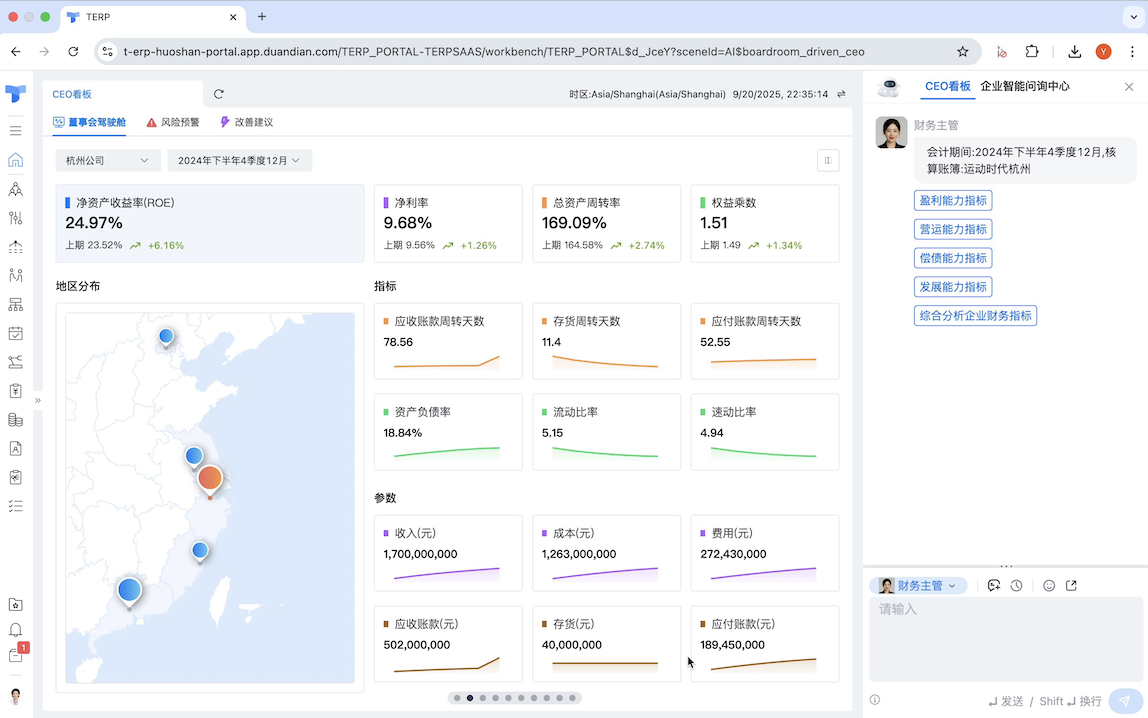1148x718 pixels.
Task: Open the 杭州公司 company selector
Action: pyautogui.click(x=107, y=159)
